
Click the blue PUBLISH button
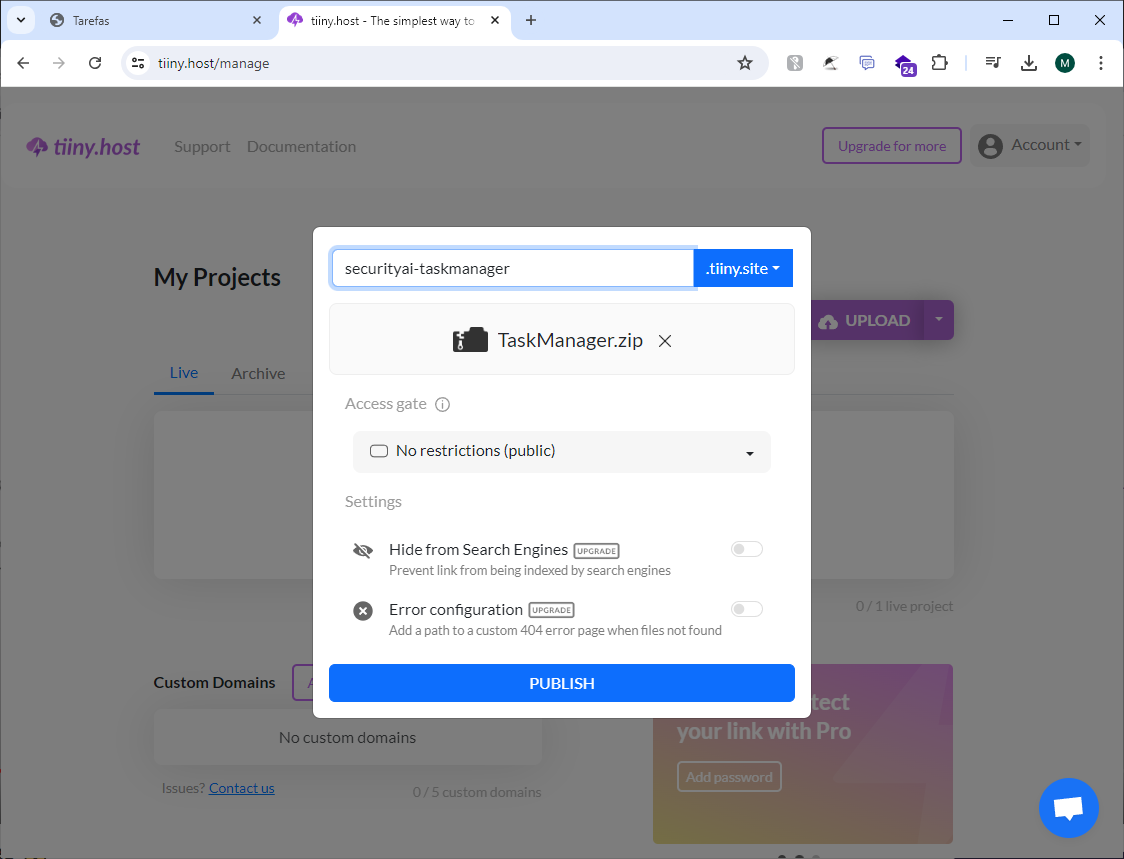coord(562,683)
